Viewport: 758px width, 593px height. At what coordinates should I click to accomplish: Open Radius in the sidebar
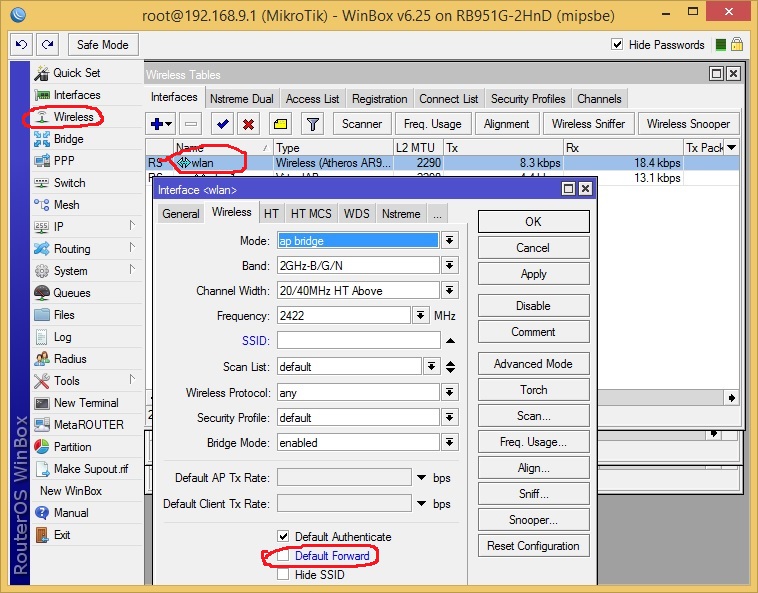pos(70,359)
